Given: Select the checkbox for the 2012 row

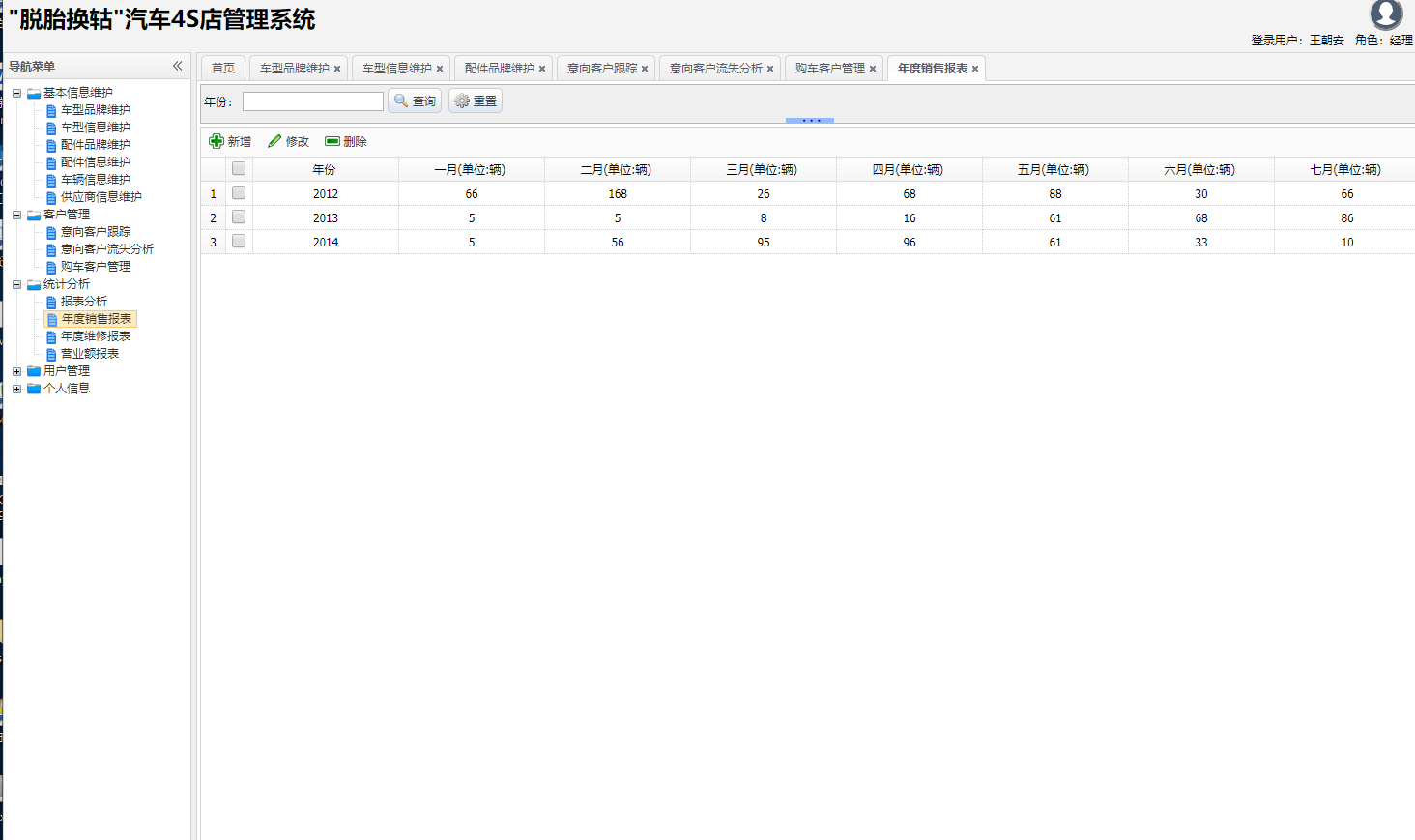Looking at the screenshot, I should point(237,192).
